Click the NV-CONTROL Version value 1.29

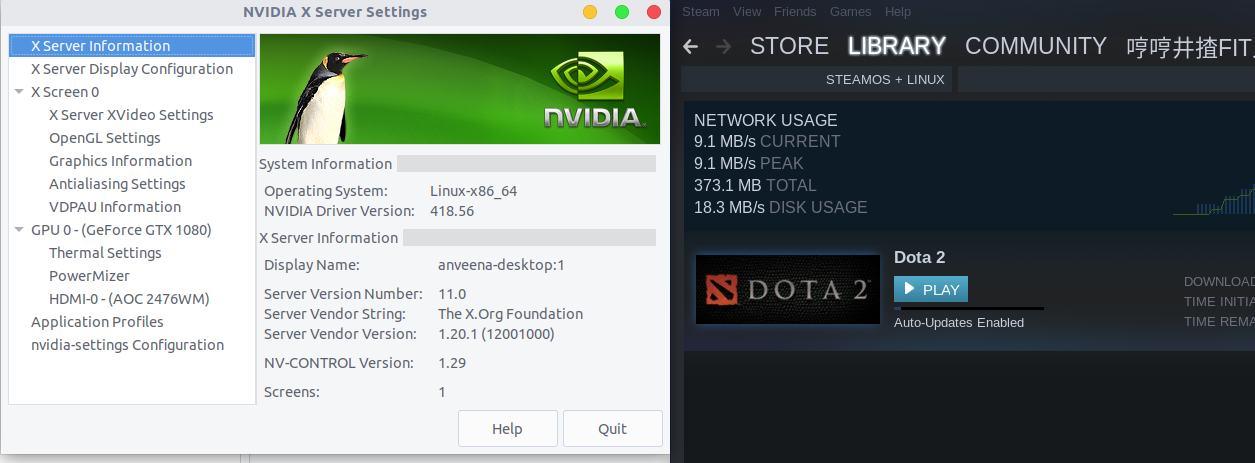tap(452, 363)
